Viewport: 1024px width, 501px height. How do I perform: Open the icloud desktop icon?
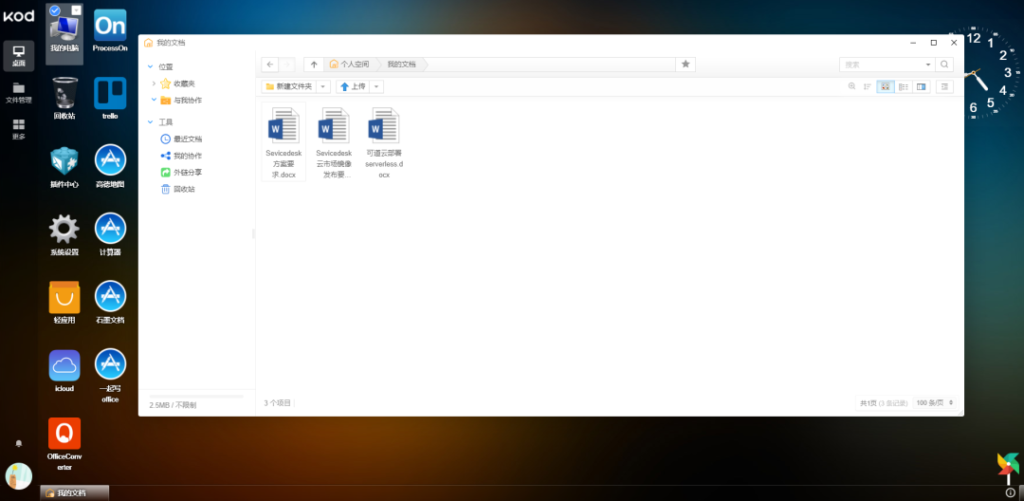(x=64, y=371)
